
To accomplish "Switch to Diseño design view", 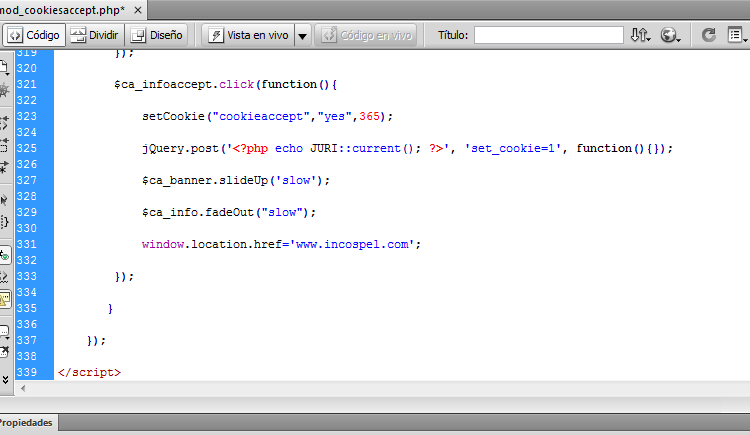I will click(x=156, y=35).
